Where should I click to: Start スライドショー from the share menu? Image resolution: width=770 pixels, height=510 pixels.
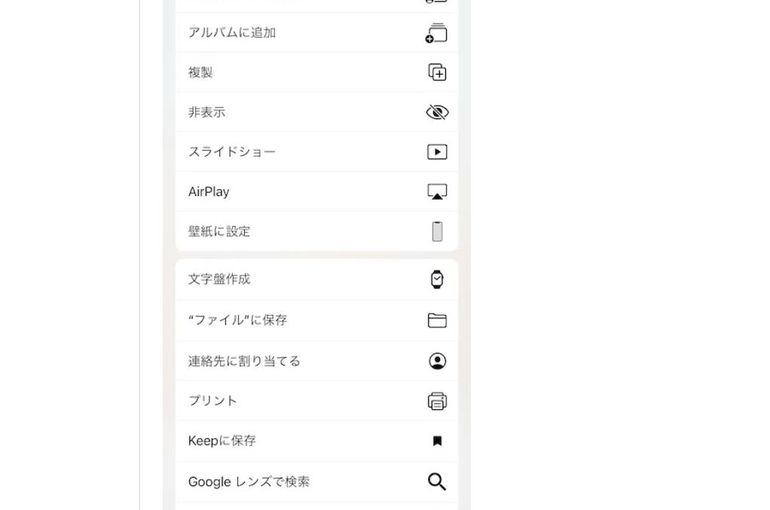point(232,152)
